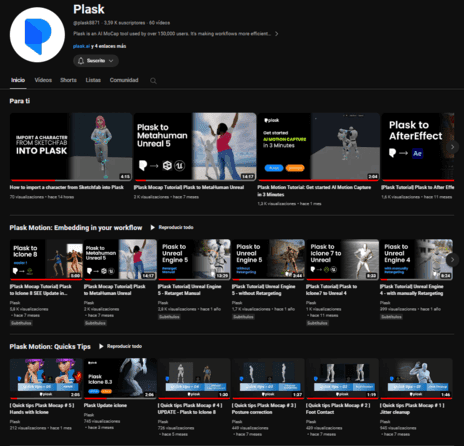
Task: Switch to the Vídeos tab
Action: [43, 80]
